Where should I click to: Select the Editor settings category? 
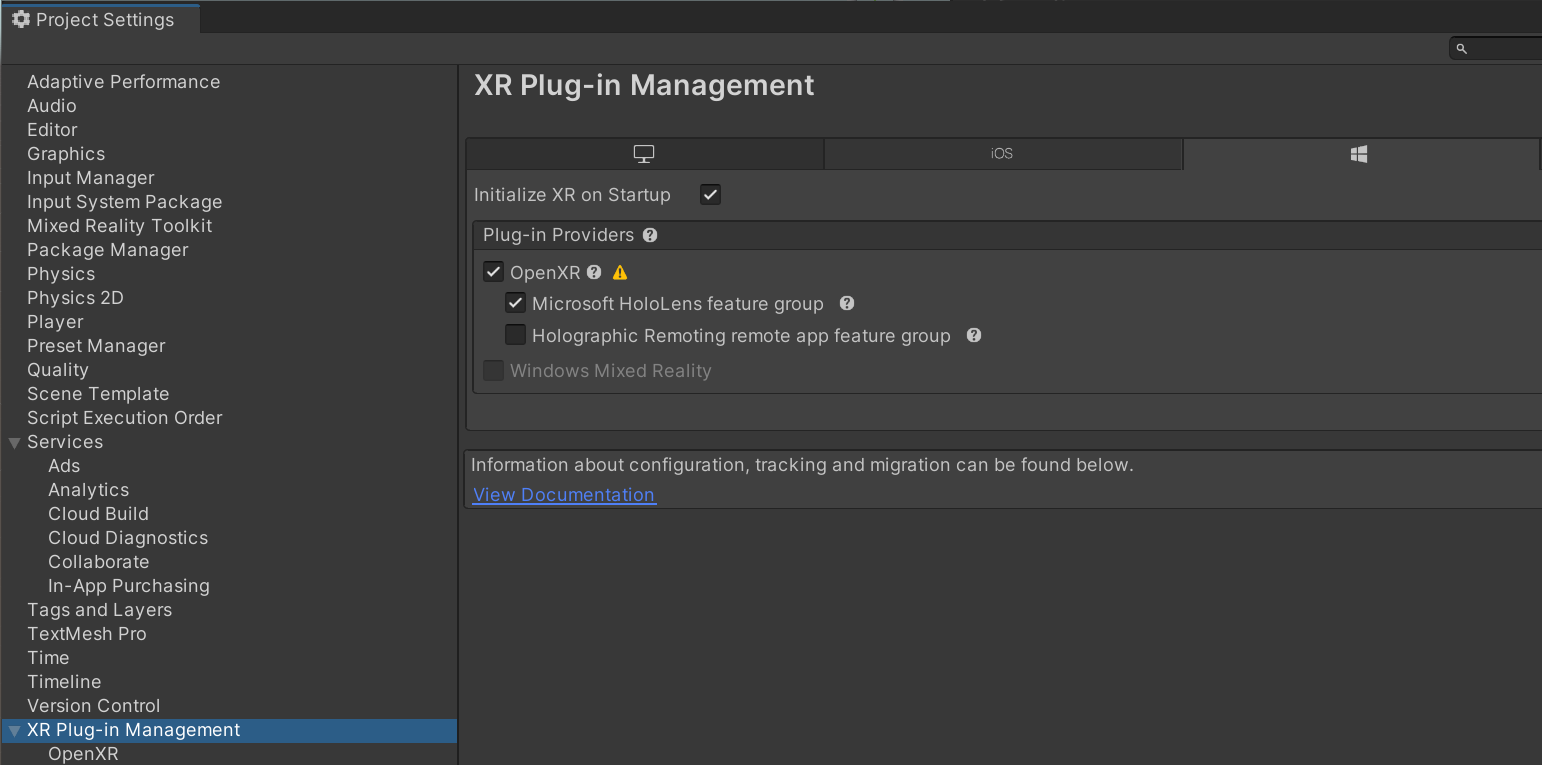pyautogui.click(x=52, y=130)
